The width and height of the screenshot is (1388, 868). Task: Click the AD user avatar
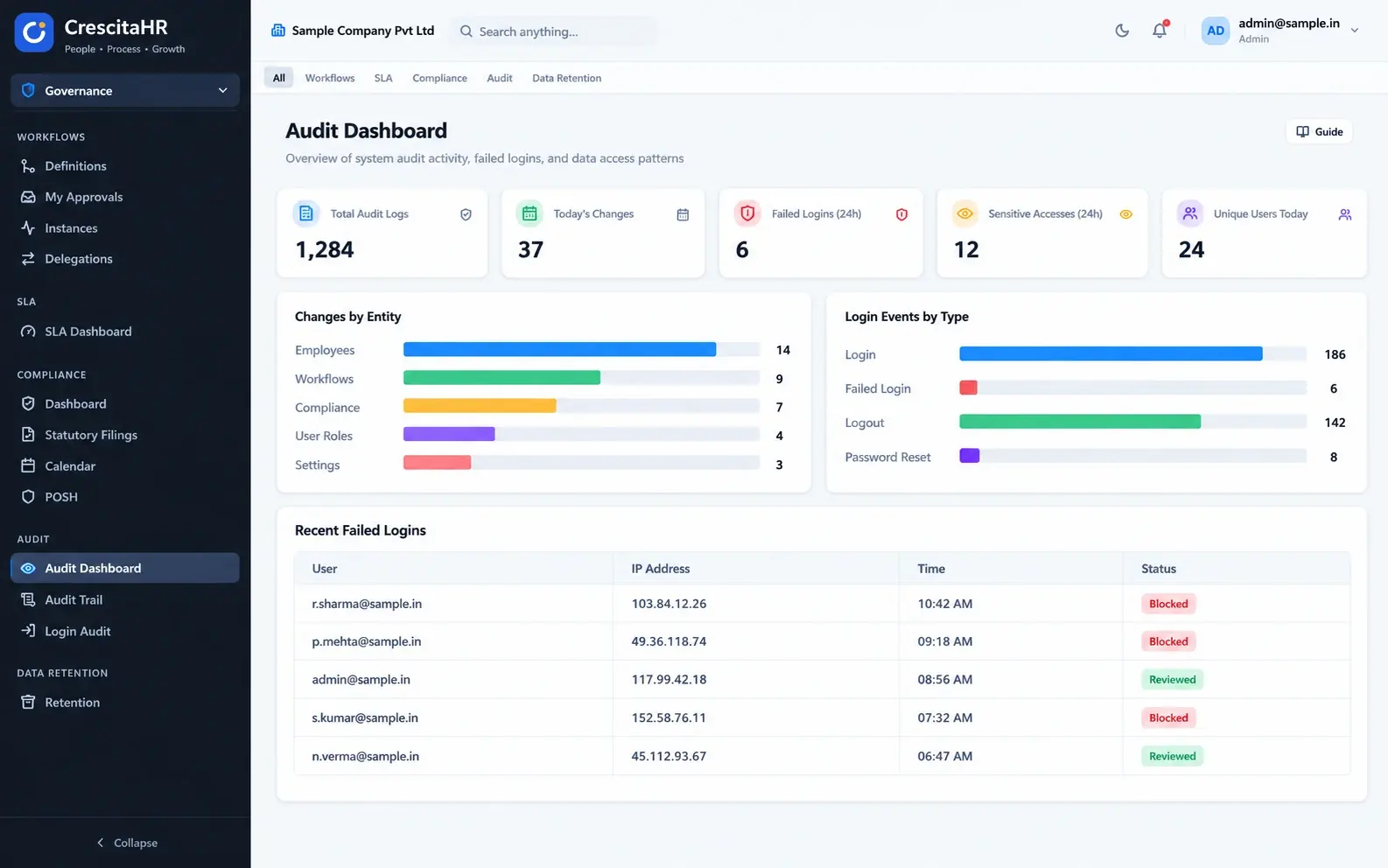pyautogui.click(x=1216, y=31)
